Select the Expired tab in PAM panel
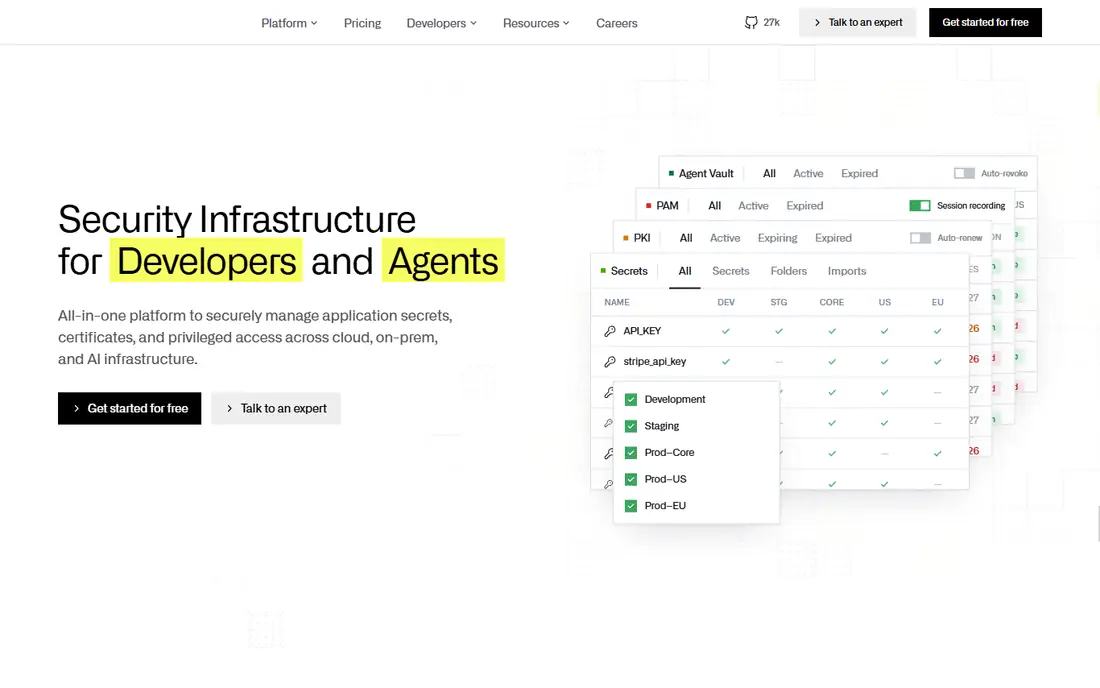The height and width of the screenshot is (688, 1100). 805,205
